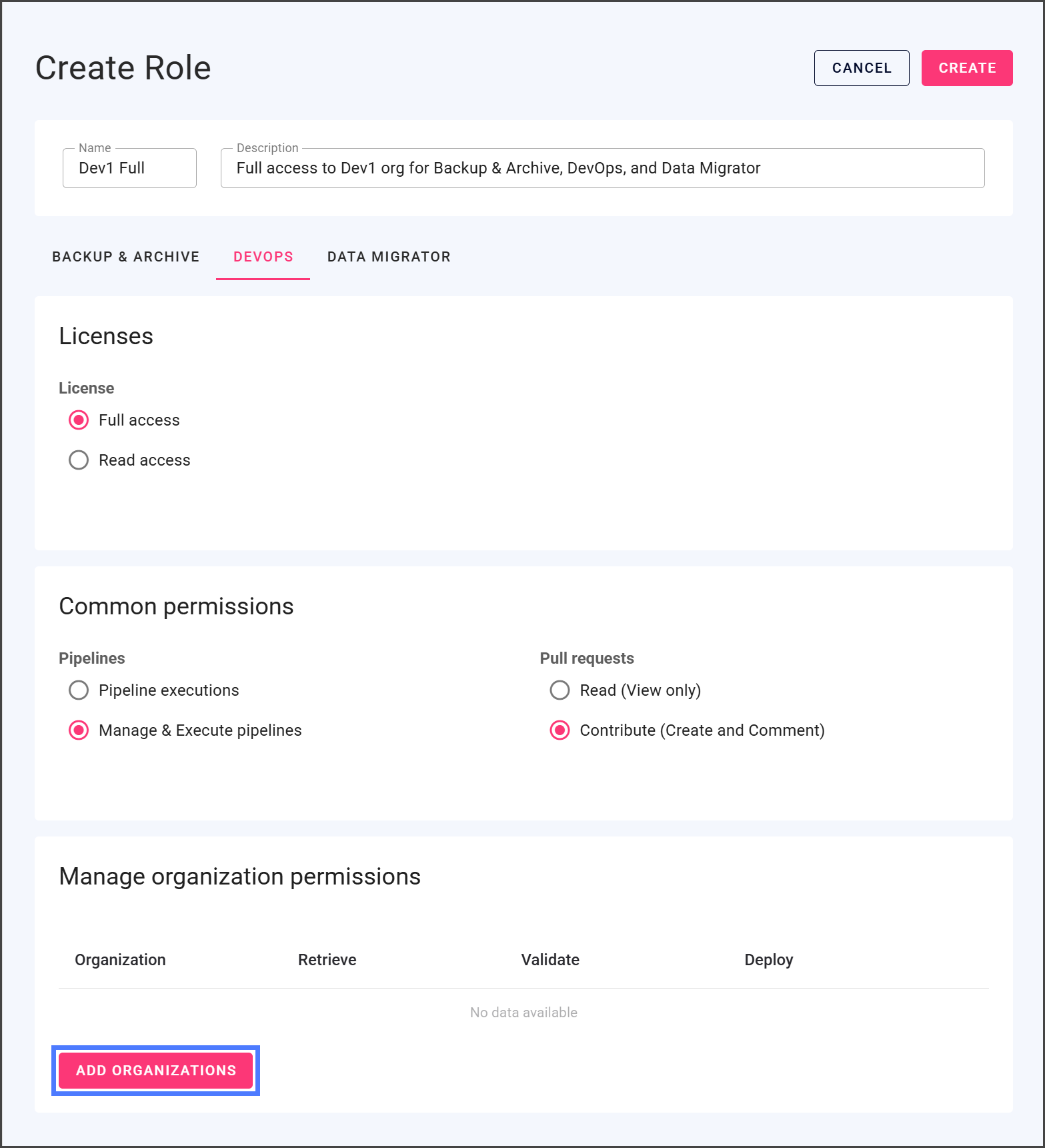Image resolution: width=1045 pixels, height=1148 pixels.
Task: Click the Deploy column header
Action: pos(768,960)
